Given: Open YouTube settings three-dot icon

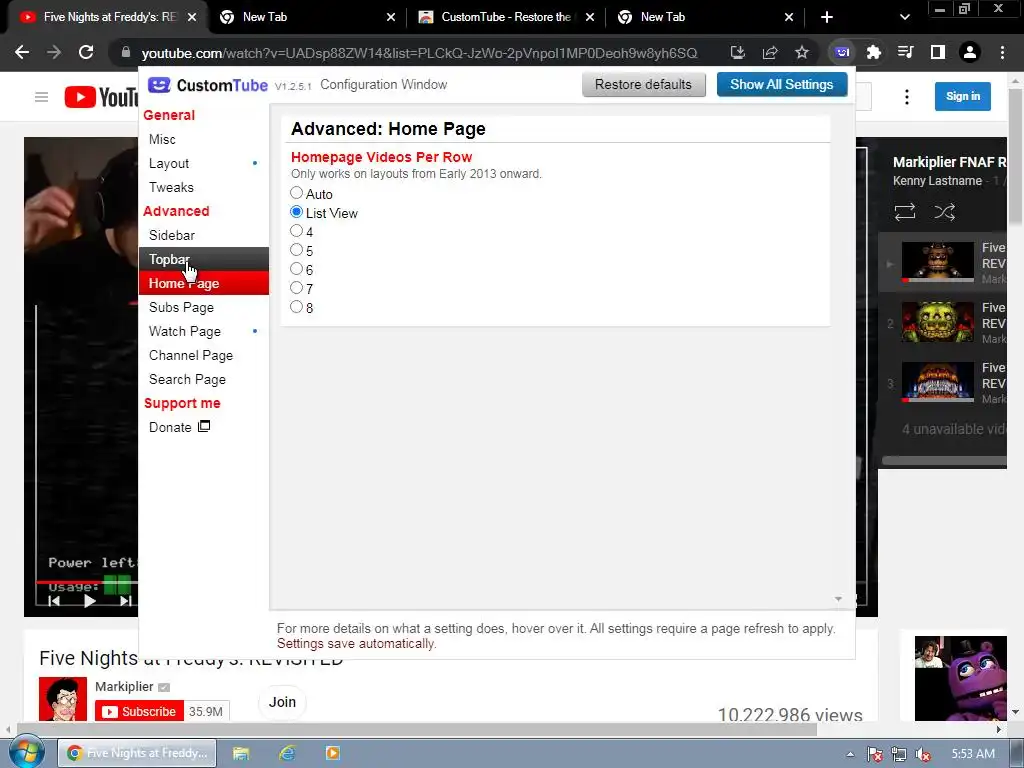Looking at the screenshot, I should [906, 97].
